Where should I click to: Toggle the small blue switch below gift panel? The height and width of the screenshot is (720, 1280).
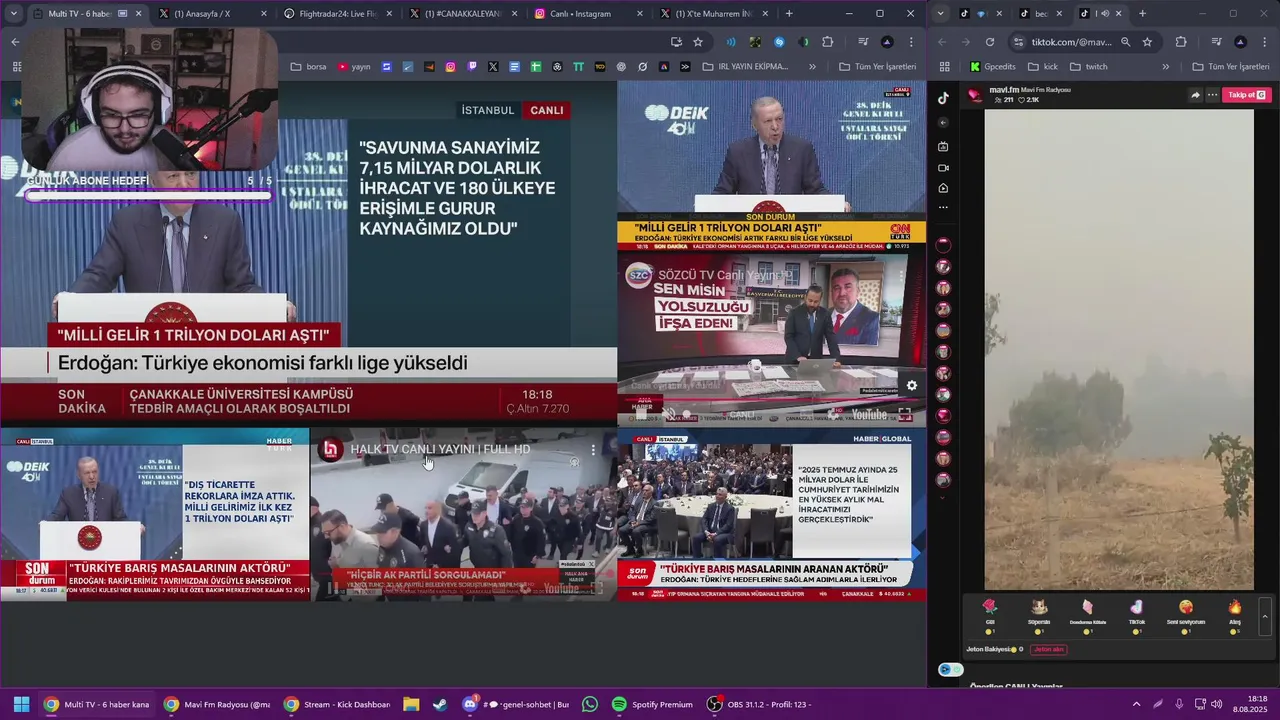coord(950,670)
